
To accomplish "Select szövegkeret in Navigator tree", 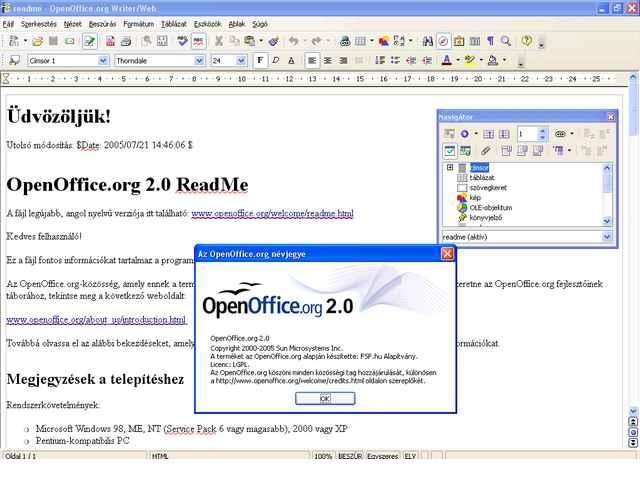I will 488,188.
